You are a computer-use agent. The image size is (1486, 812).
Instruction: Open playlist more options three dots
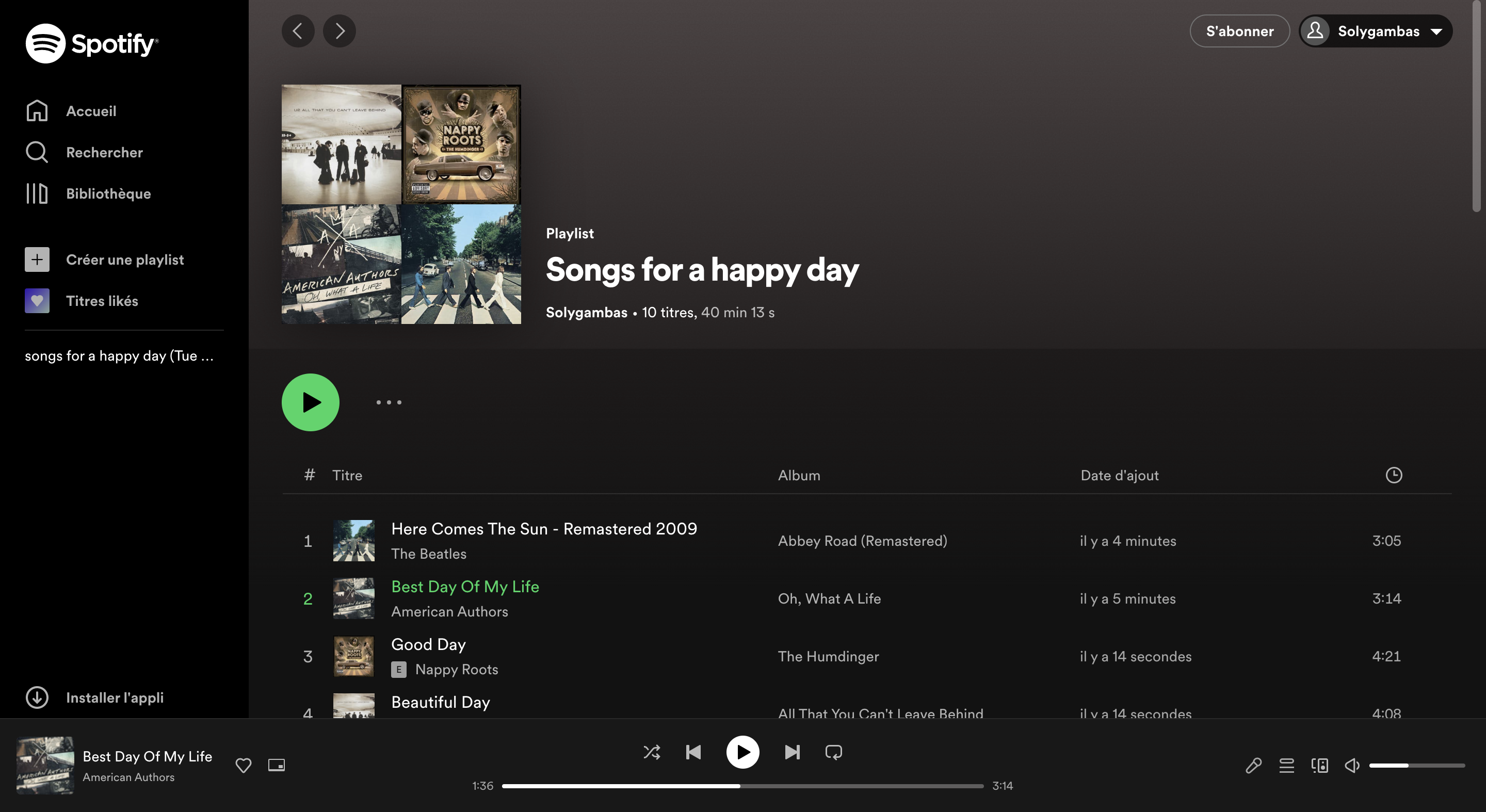pos(389,402)
